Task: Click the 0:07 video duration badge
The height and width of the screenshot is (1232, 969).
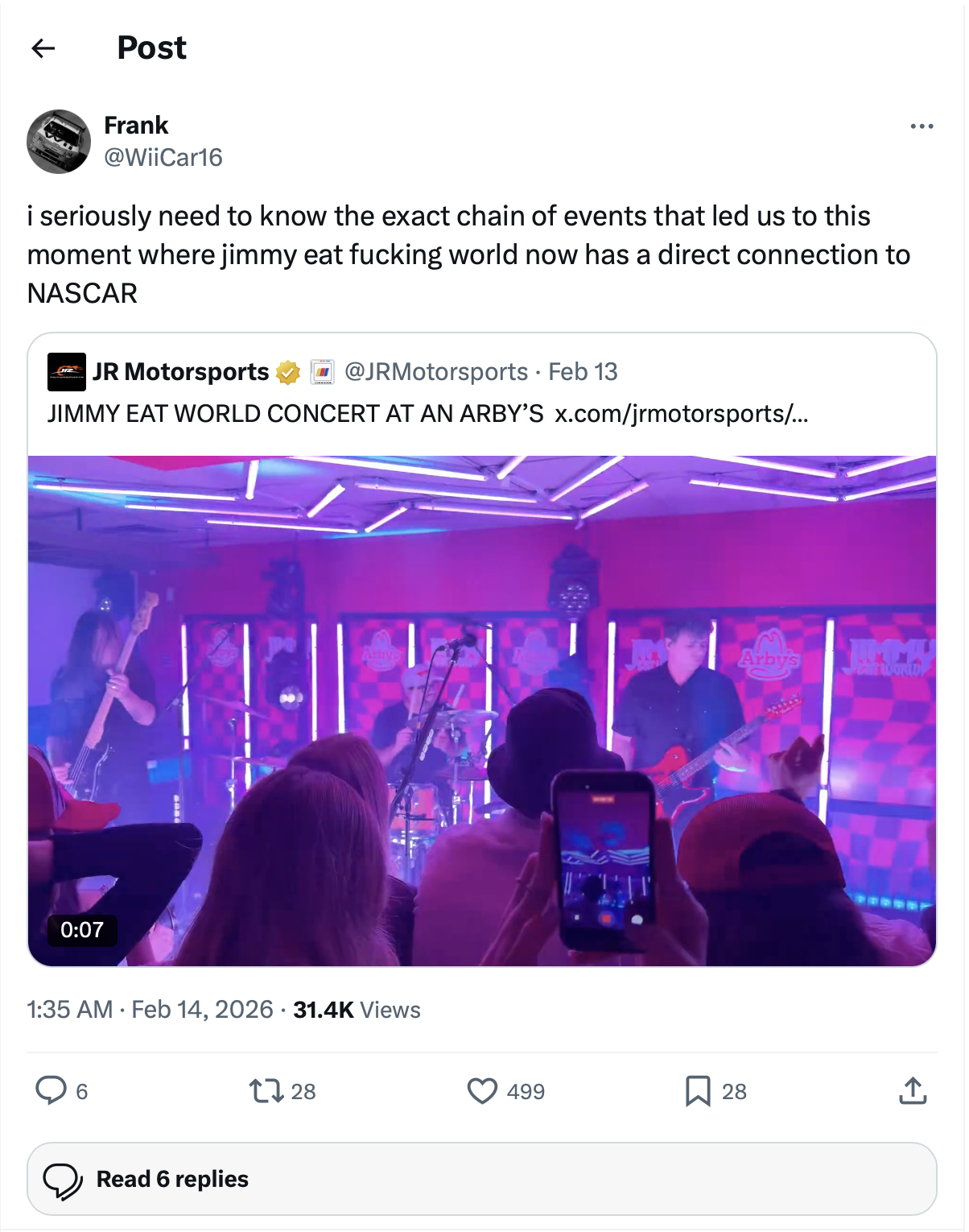Action: pos(82,930)
